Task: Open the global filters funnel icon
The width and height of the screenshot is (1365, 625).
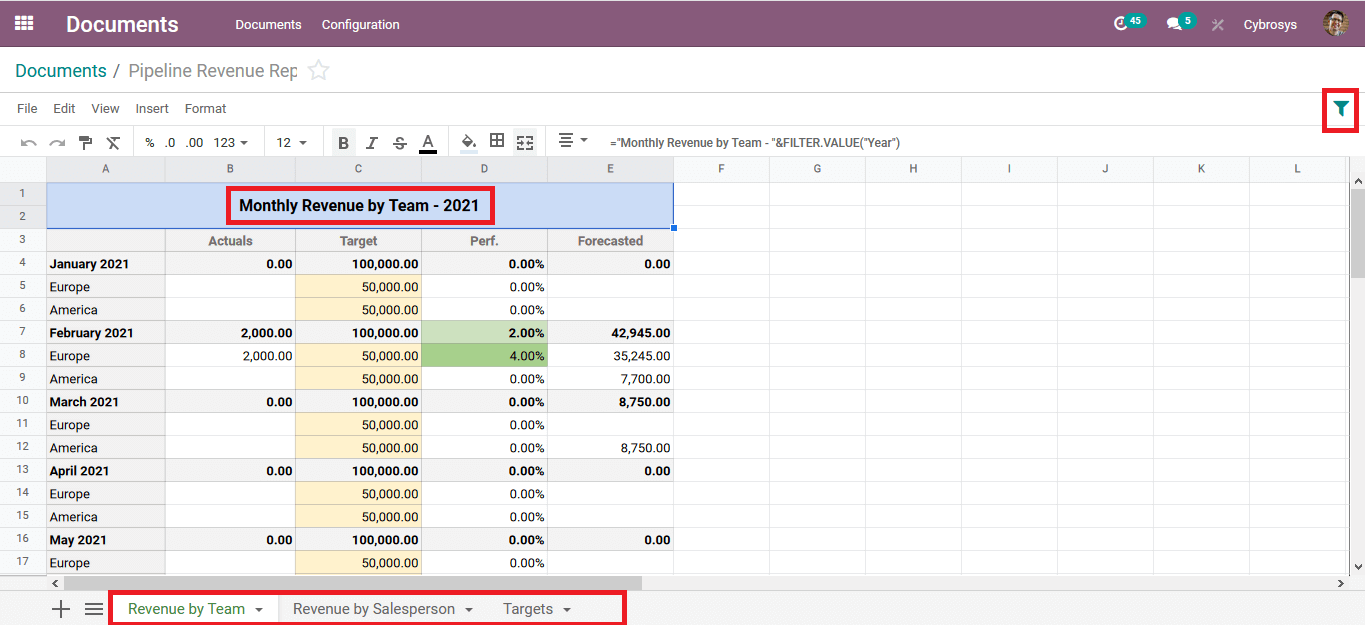Action: tap(1341, 109)
